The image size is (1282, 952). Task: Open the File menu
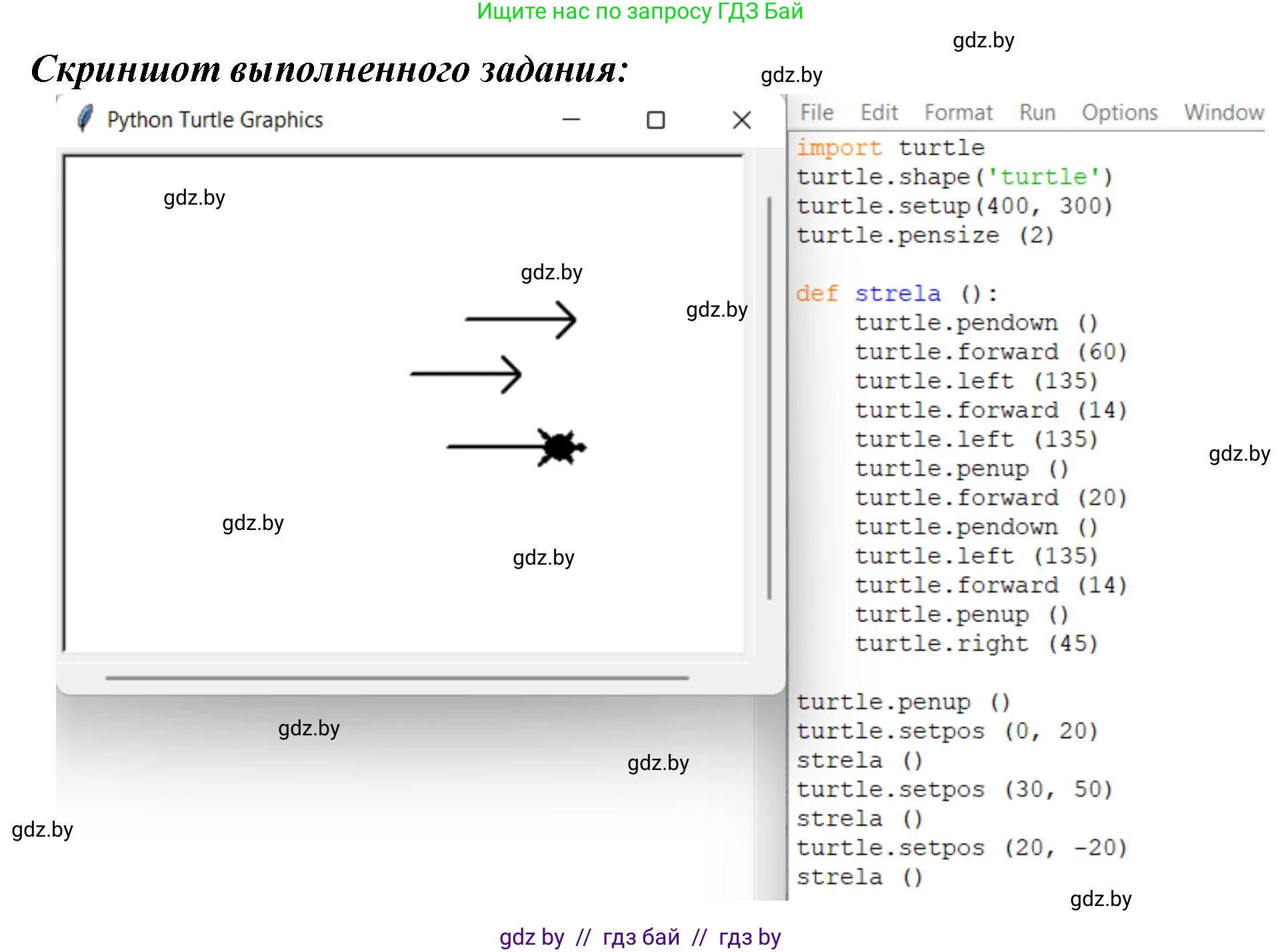[816, 113]
